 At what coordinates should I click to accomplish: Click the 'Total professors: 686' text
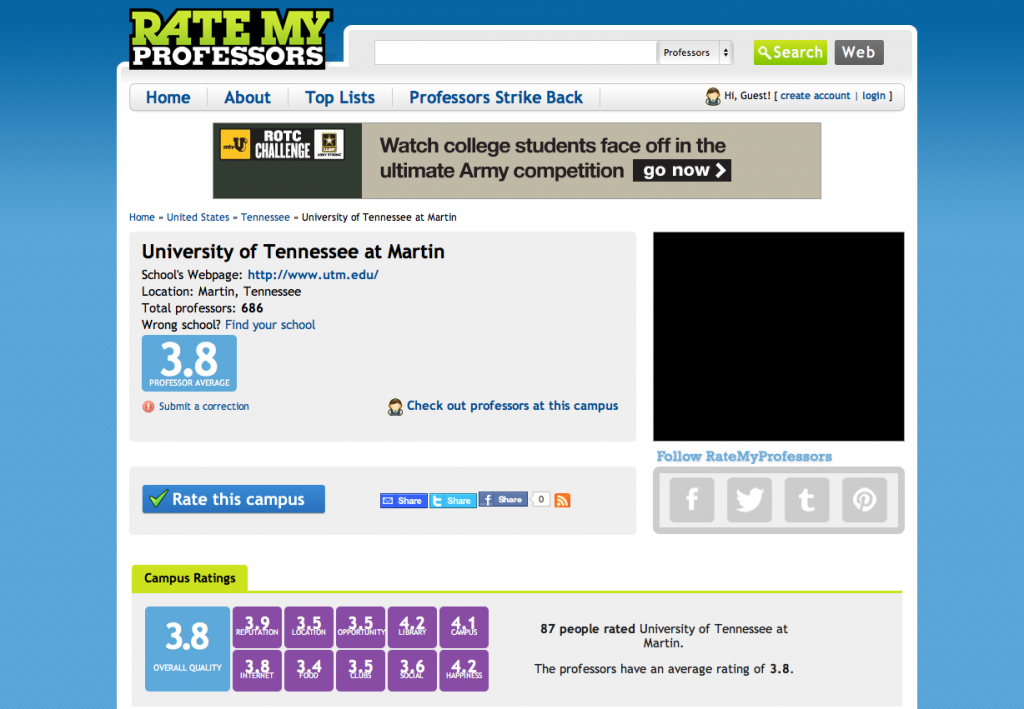pyautogui.click(x=202, y=308)
